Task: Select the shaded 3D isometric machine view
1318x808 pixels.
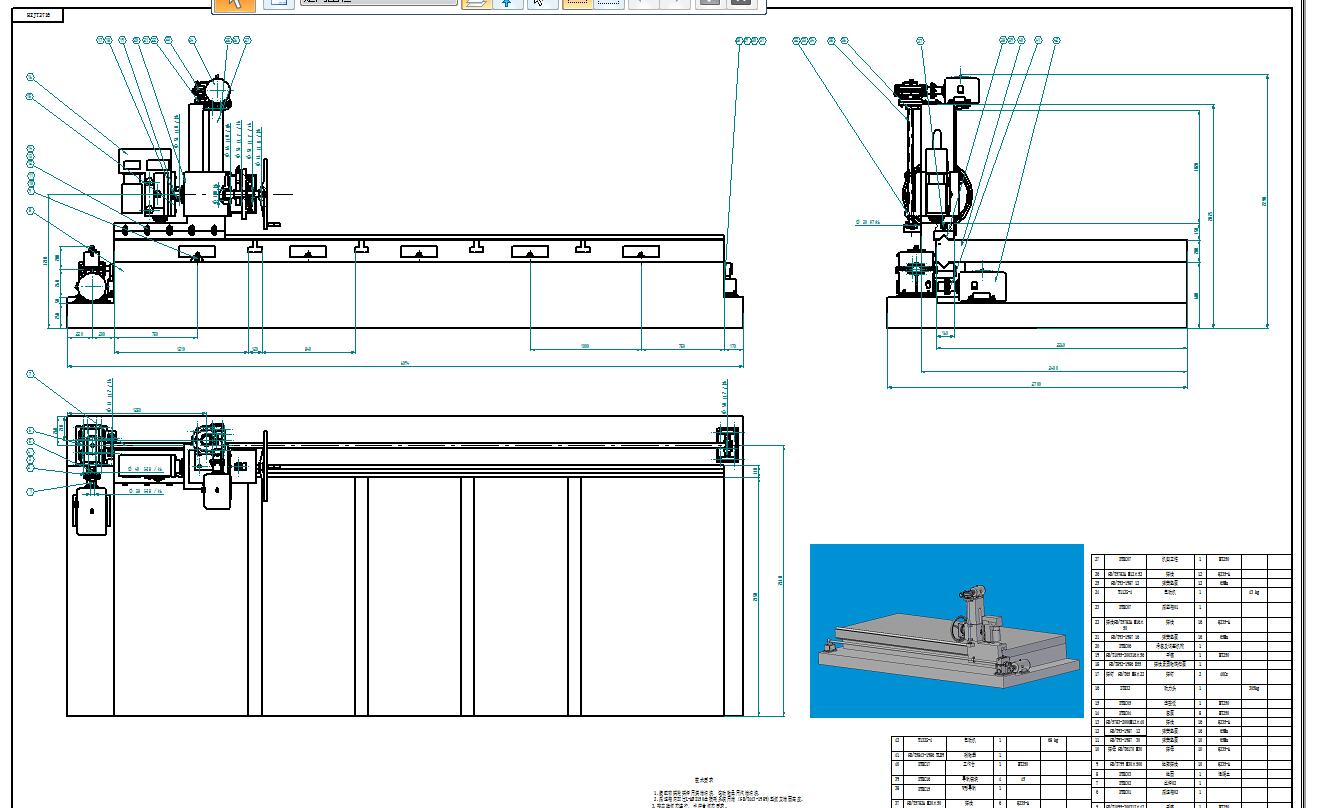Action: tap(946, 630)
